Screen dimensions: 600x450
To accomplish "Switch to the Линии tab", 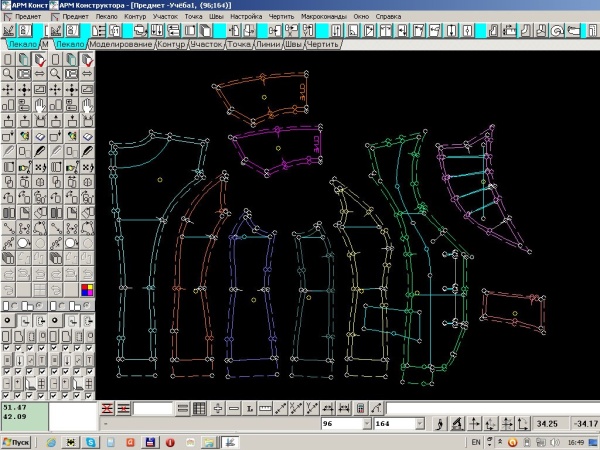I will (x=268, y=44).
